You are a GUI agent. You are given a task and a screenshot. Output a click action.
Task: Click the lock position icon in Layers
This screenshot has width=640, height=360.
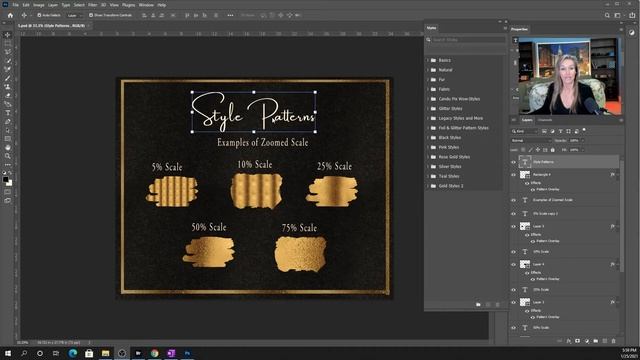(x=538, y=150)
